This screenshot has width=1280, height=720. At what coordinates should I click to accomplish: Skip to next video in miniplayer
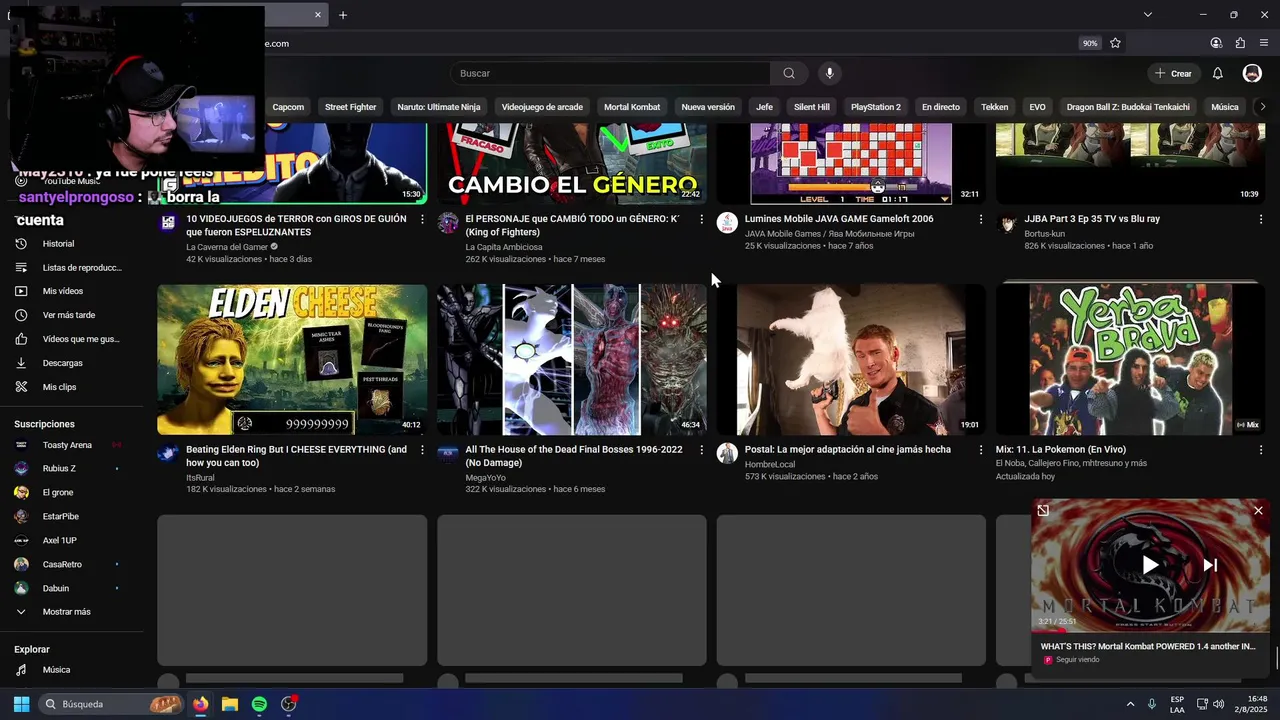[1210, 565]
